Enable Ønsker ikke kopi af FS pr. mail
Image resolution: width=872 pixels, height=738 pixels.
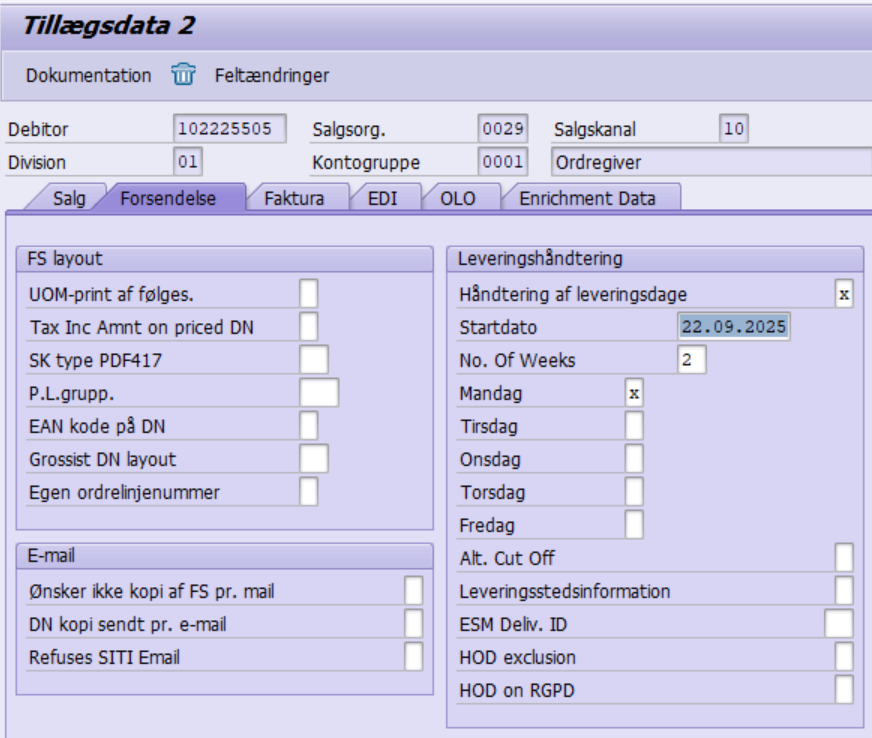point(413,591)
